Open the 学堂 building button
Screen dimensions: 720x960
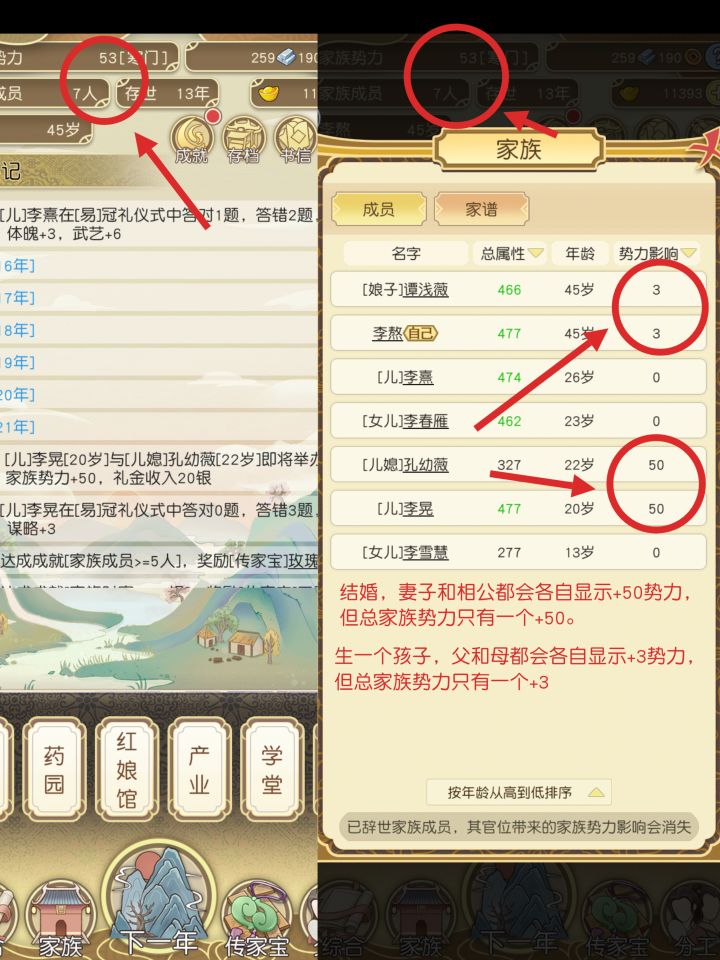point(271,770)
